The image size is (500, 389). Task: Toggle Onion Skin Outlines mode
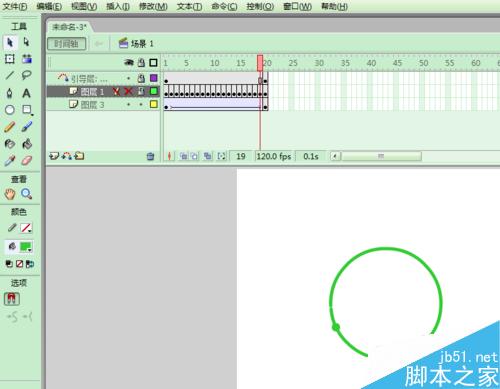tap(194, 156)
